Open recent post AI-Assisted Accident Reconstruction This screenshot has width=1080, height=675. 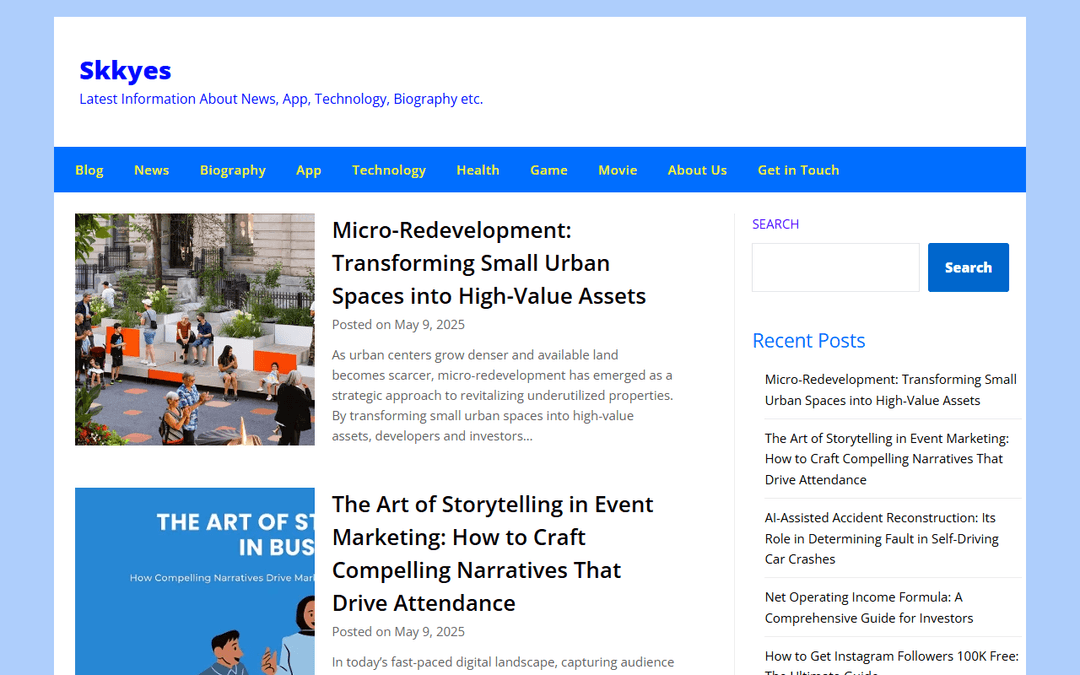882,539
